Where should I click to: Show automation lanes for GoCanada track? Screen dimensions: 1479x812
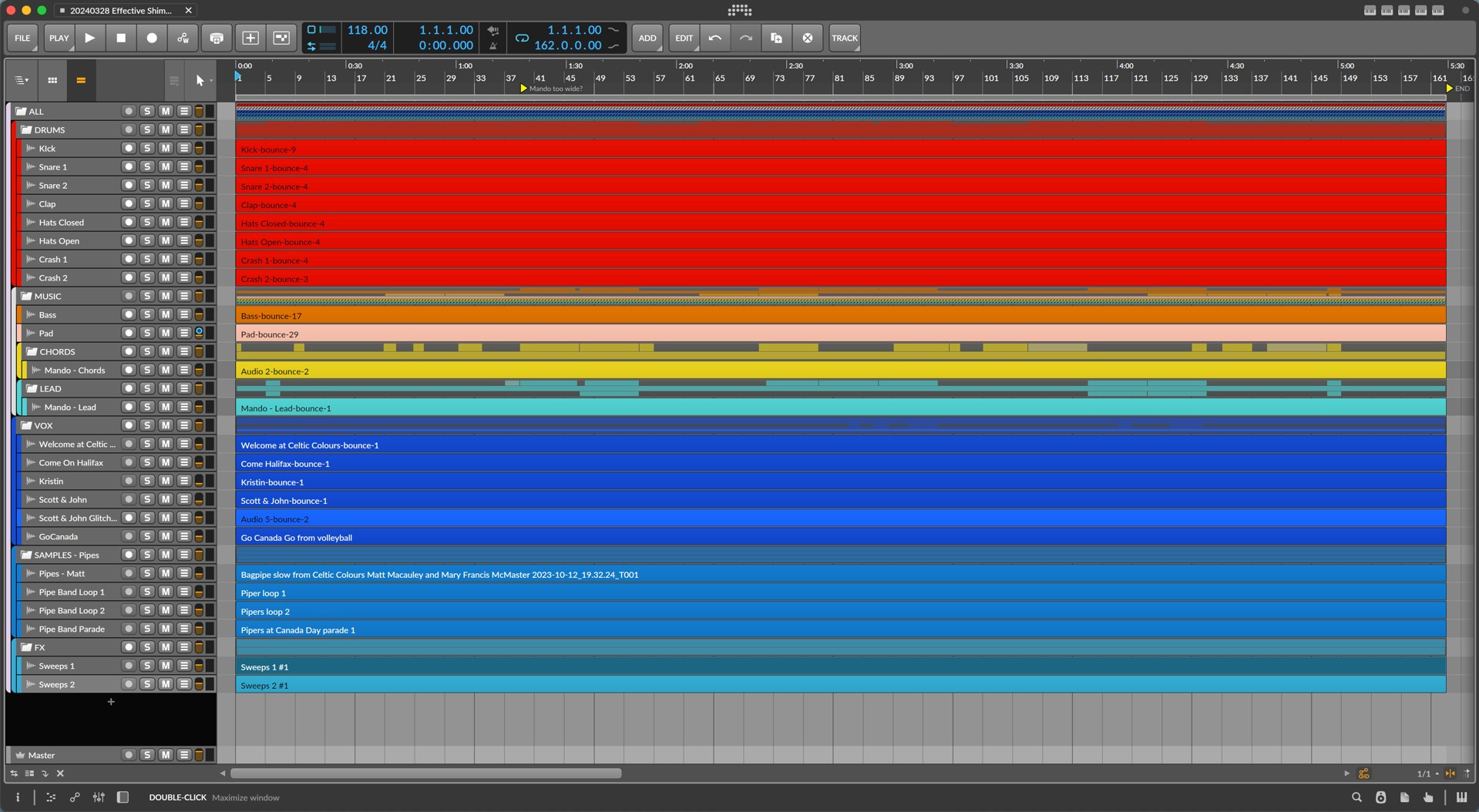184,537
